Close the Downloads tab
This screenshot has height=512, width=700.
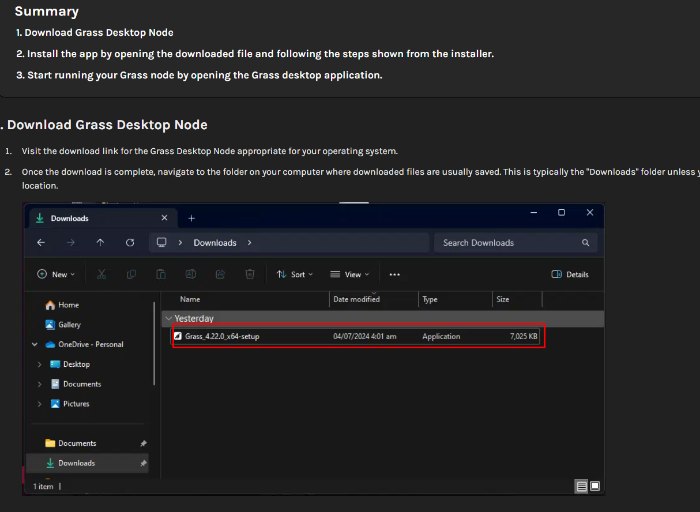click(x=164, y=218)
